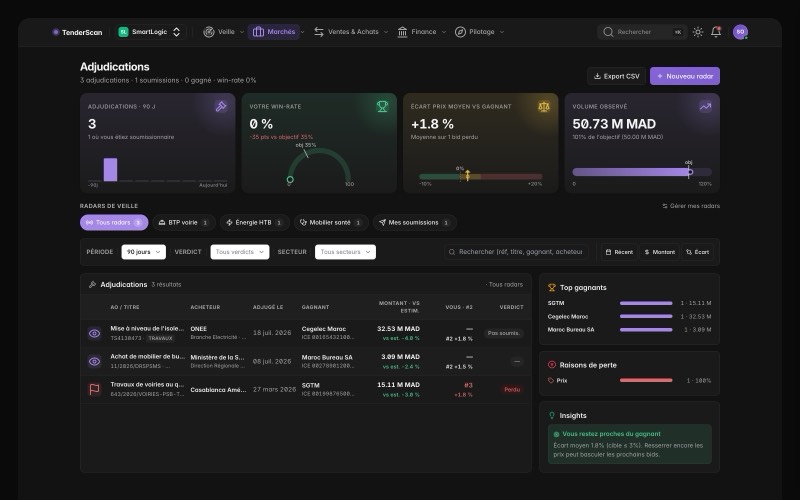Focus the adjudications search field
This screenshot has width=800, height=500.
(516, 252)
